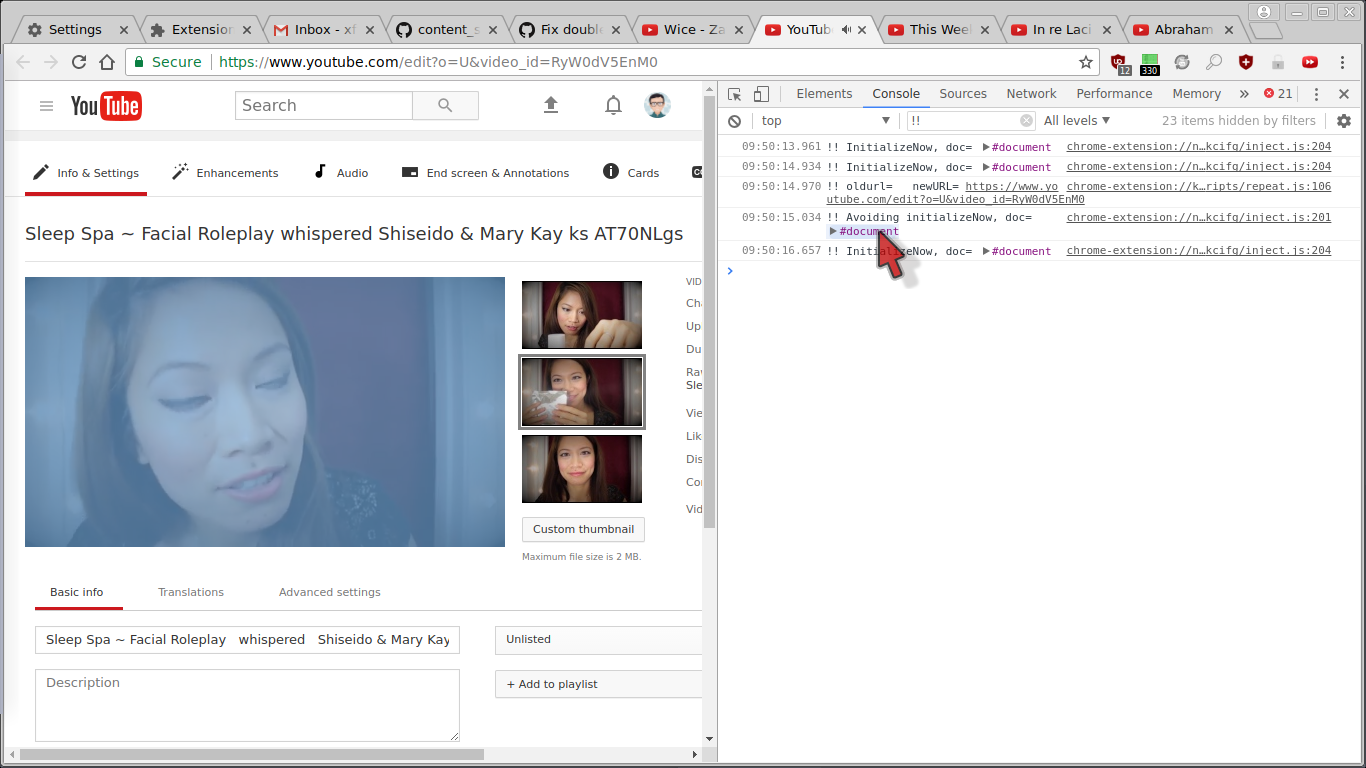Screen dimensions: 1366x768
Task: Open the All levels dropdown
Action: pos(1076,120)
